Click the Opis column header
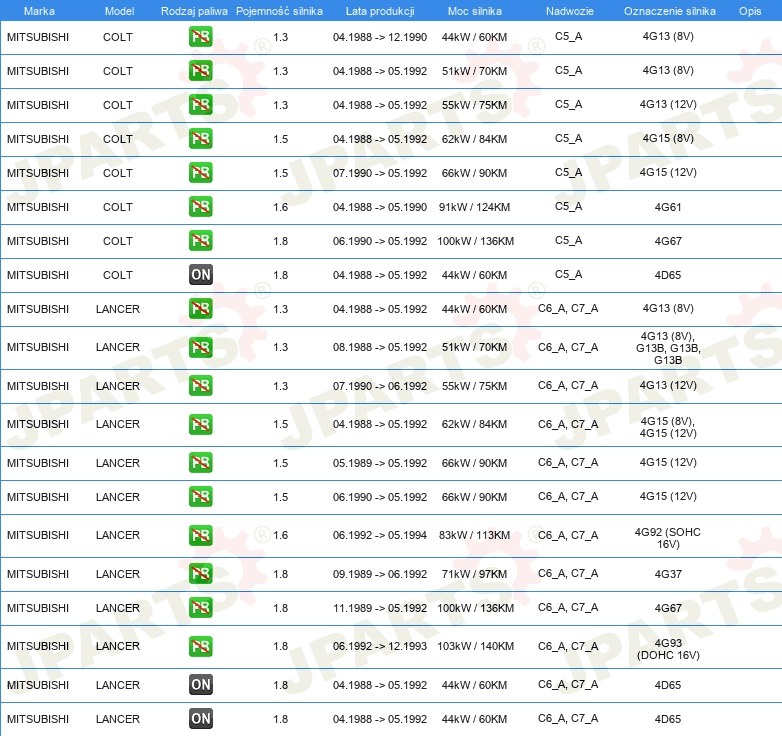 [750, 11]
